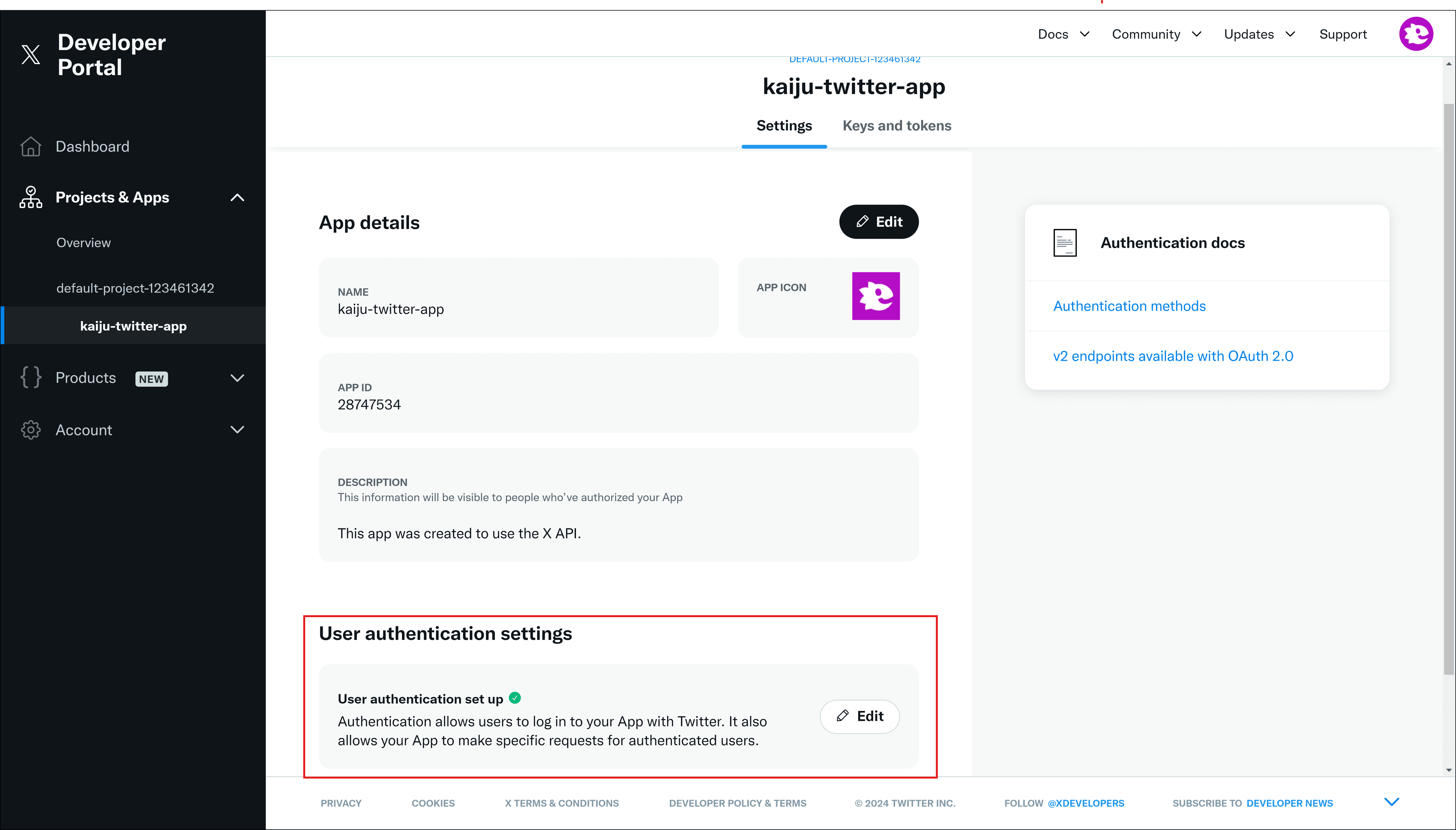Go to Dashboard in the sidebar
The width and height of the screenshot is (1456, 830).
tap(92, 146)
